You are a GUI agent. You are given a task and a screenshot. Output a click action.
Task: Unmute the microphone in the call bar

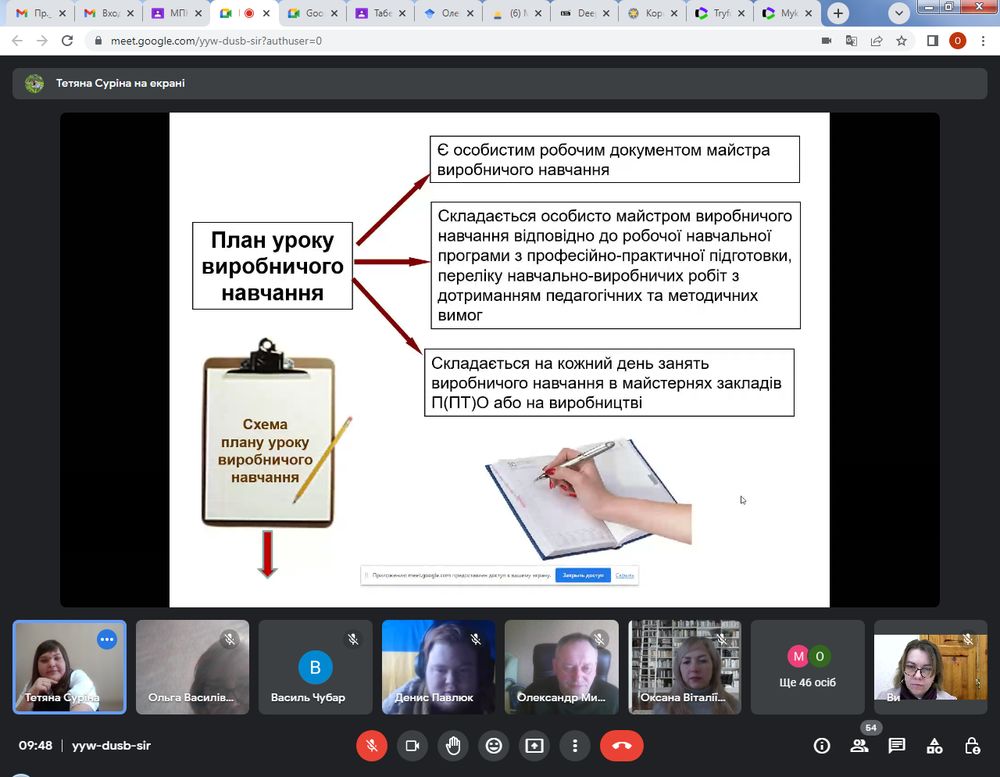(x=371, y=745)
